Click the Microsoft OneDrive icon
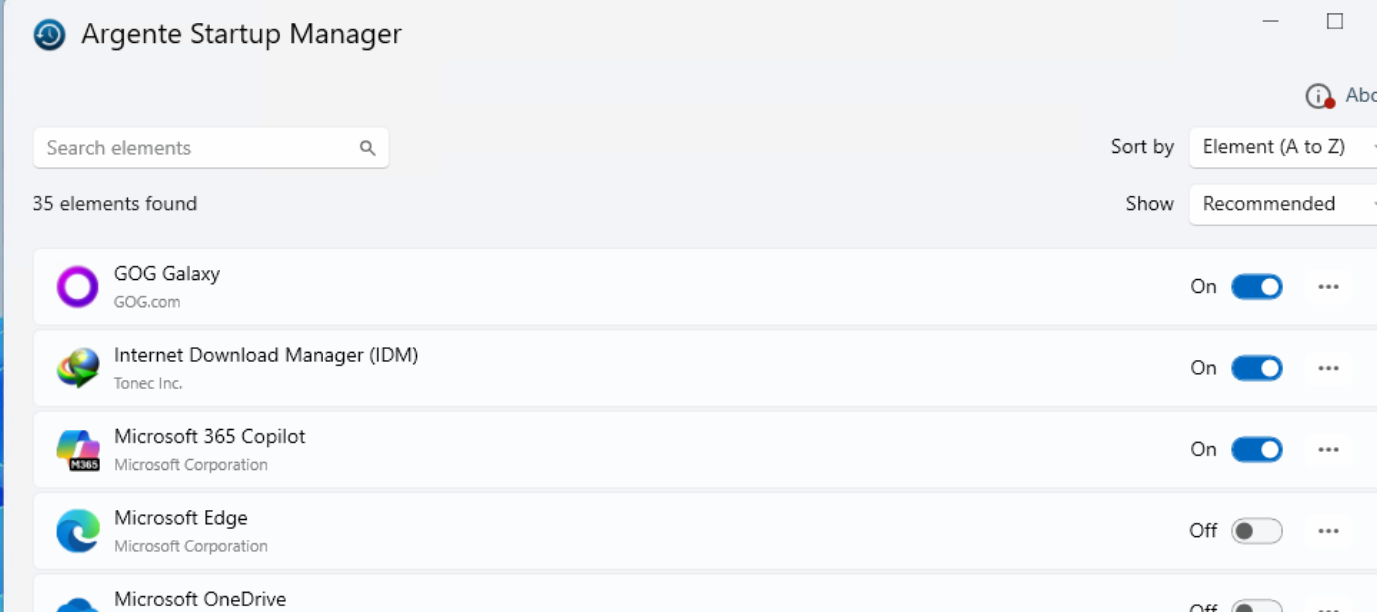The height and width of the screenshot is (612, 1377). 76,604
